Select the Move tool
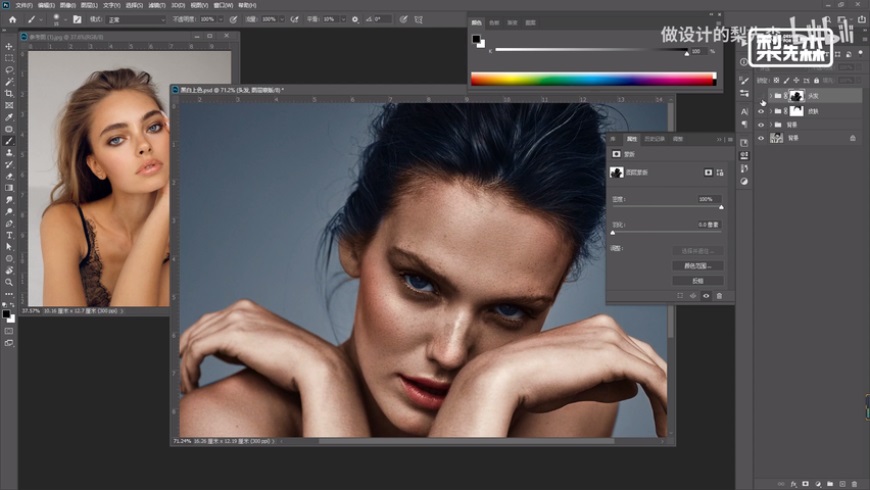Viewport: 870px width, 490px height. point(9,46)
